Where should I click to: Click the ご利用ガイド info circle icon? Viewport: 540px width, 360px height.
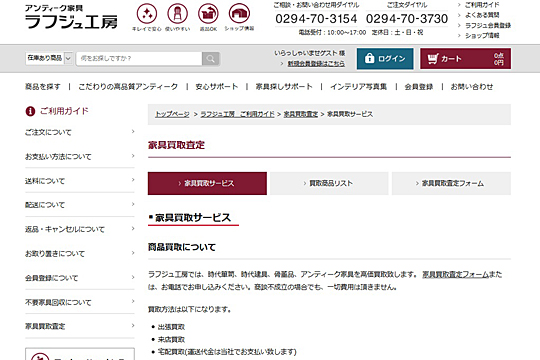[x=30, y=111]
